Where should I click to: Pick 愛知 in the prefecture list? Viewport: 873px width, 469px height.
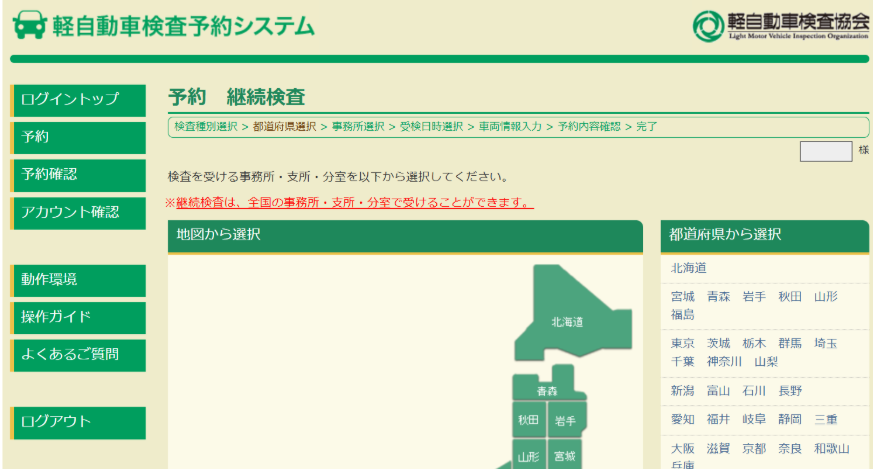pyautogui.click(x=683, y=419)
